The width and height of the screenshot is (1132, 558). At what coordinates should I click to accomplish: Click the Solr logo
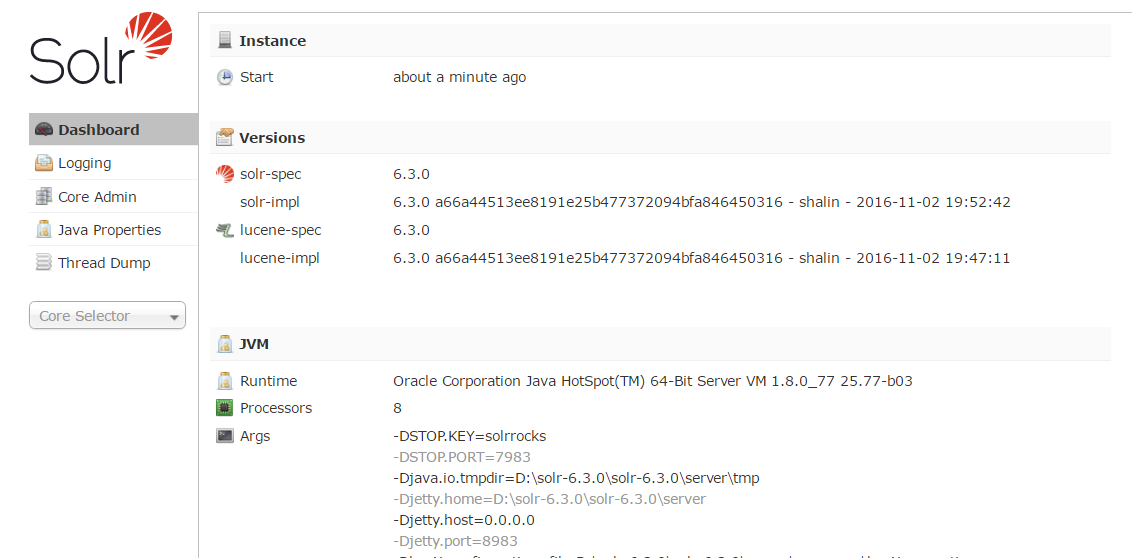click(x=101, y=49)
